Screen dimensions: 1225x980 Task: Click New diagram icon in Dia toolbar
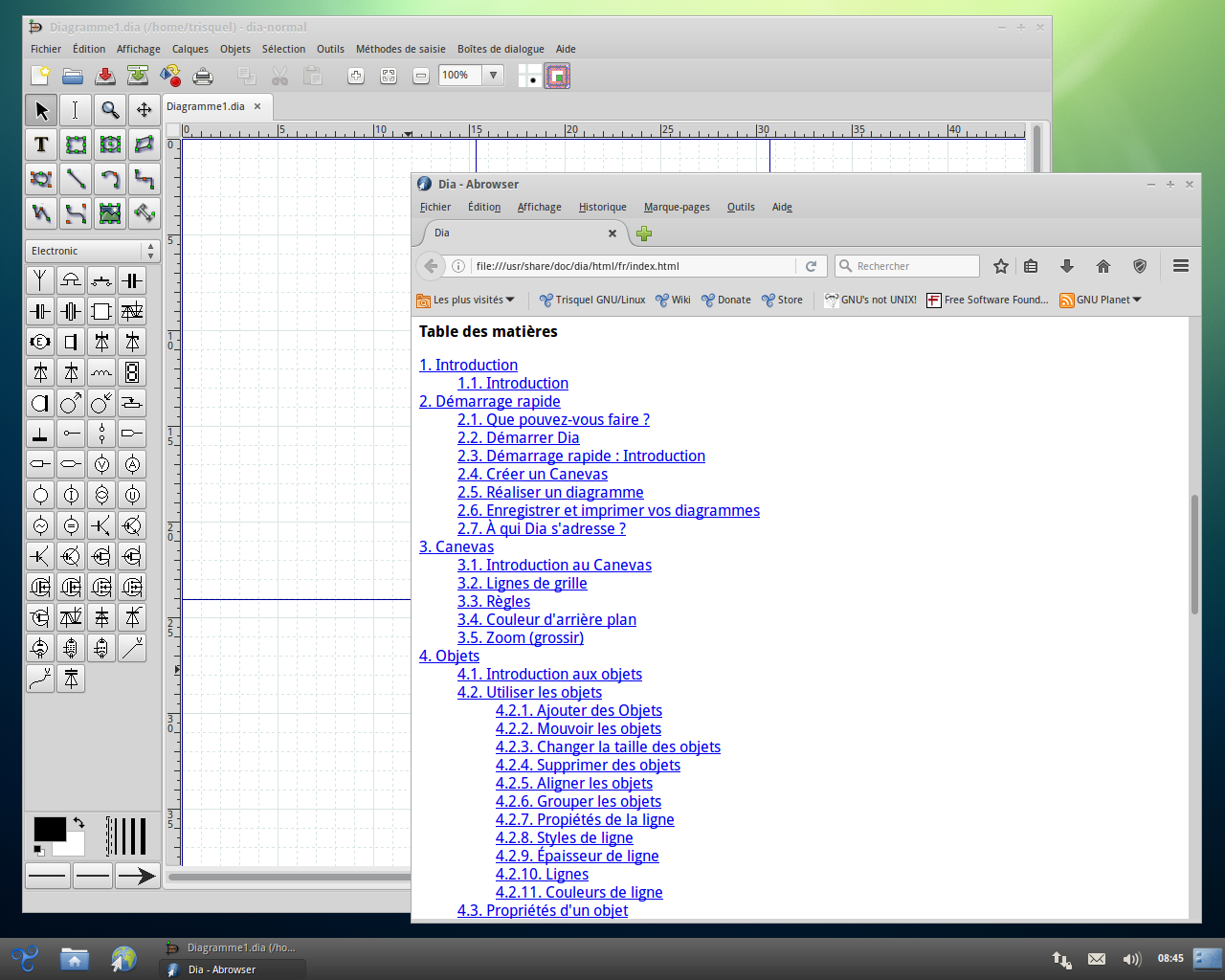40,76
